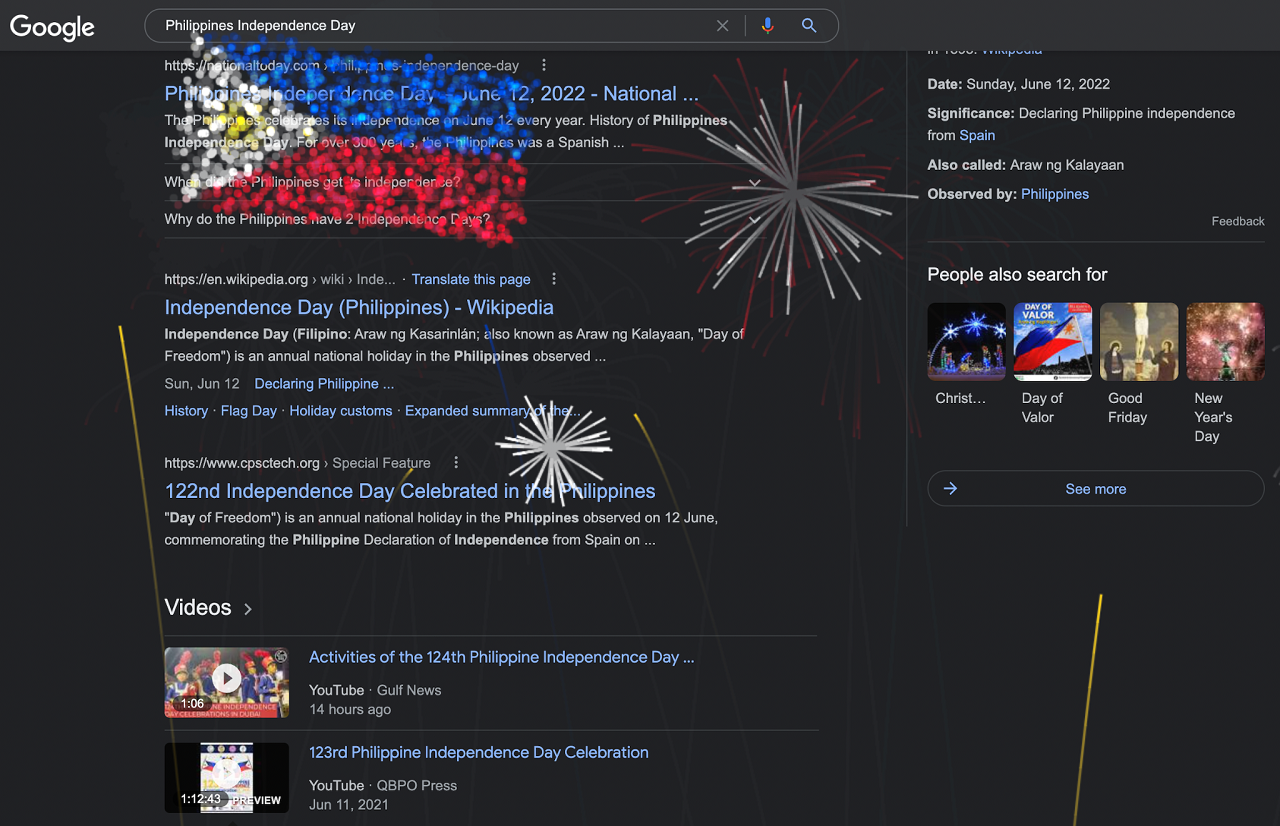Expand 'When did the Philippines get its independence?'
This screenshot has height=826, width=1280.
755,183
